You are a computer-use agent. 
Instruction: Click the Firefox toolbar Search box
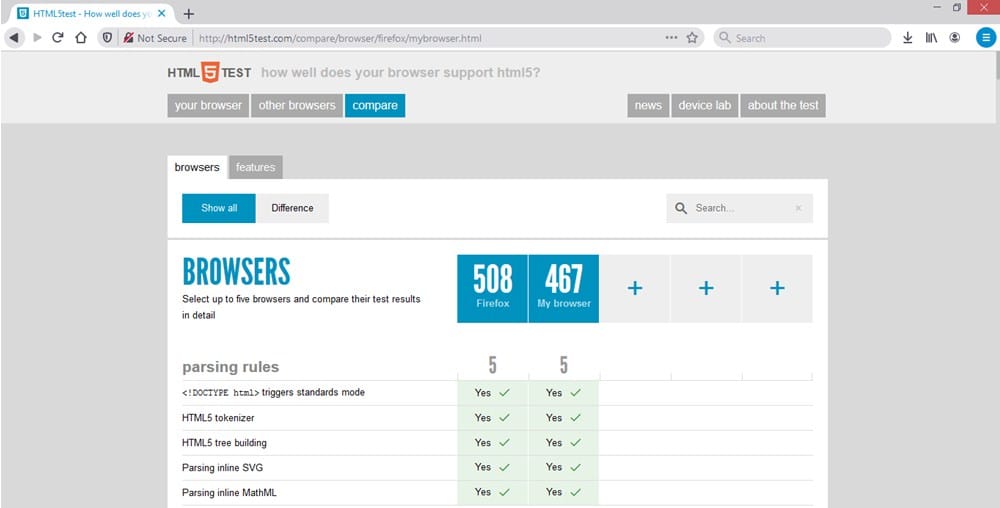pyautogui.click(x=802, y=38)
